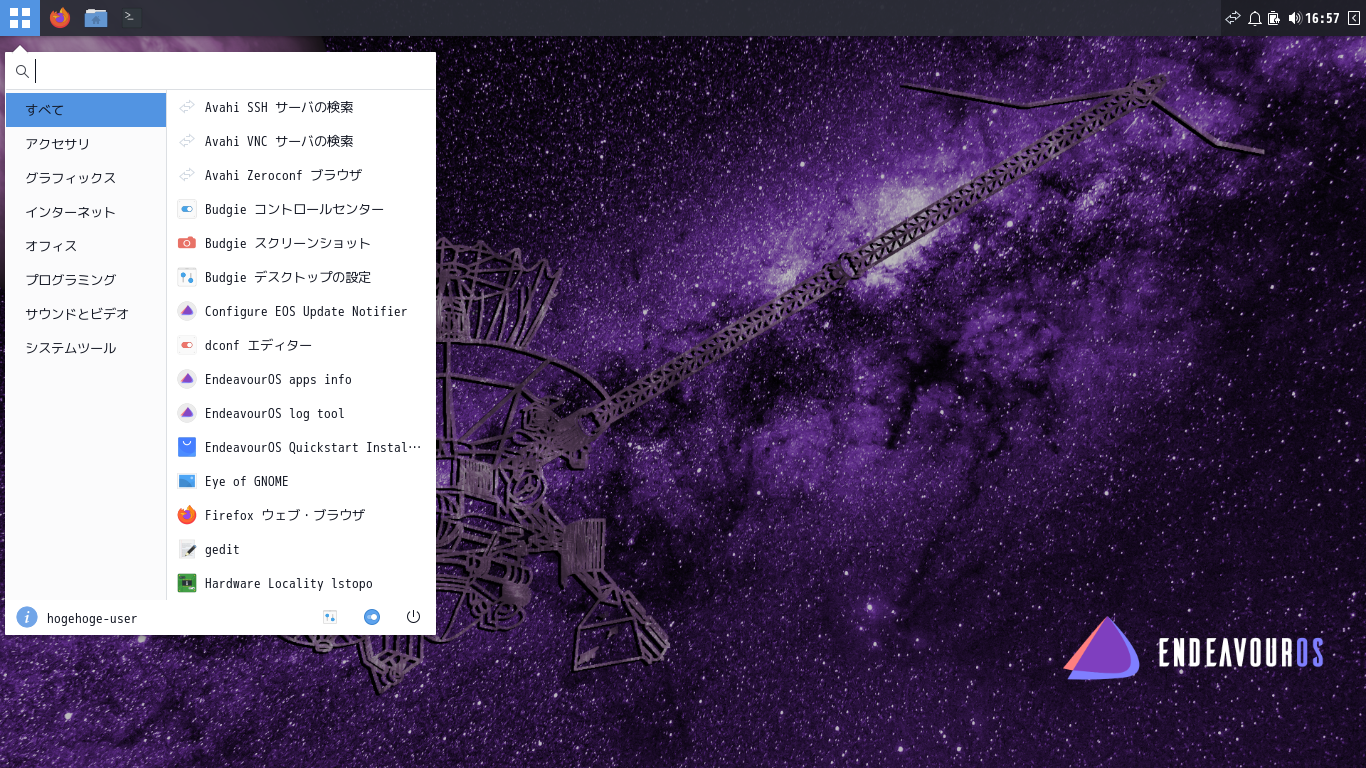Click the Budgie コントロールセンター icon
Image resolution: width=1366 pixels, height=768 pixels.
tap(187, 209)
